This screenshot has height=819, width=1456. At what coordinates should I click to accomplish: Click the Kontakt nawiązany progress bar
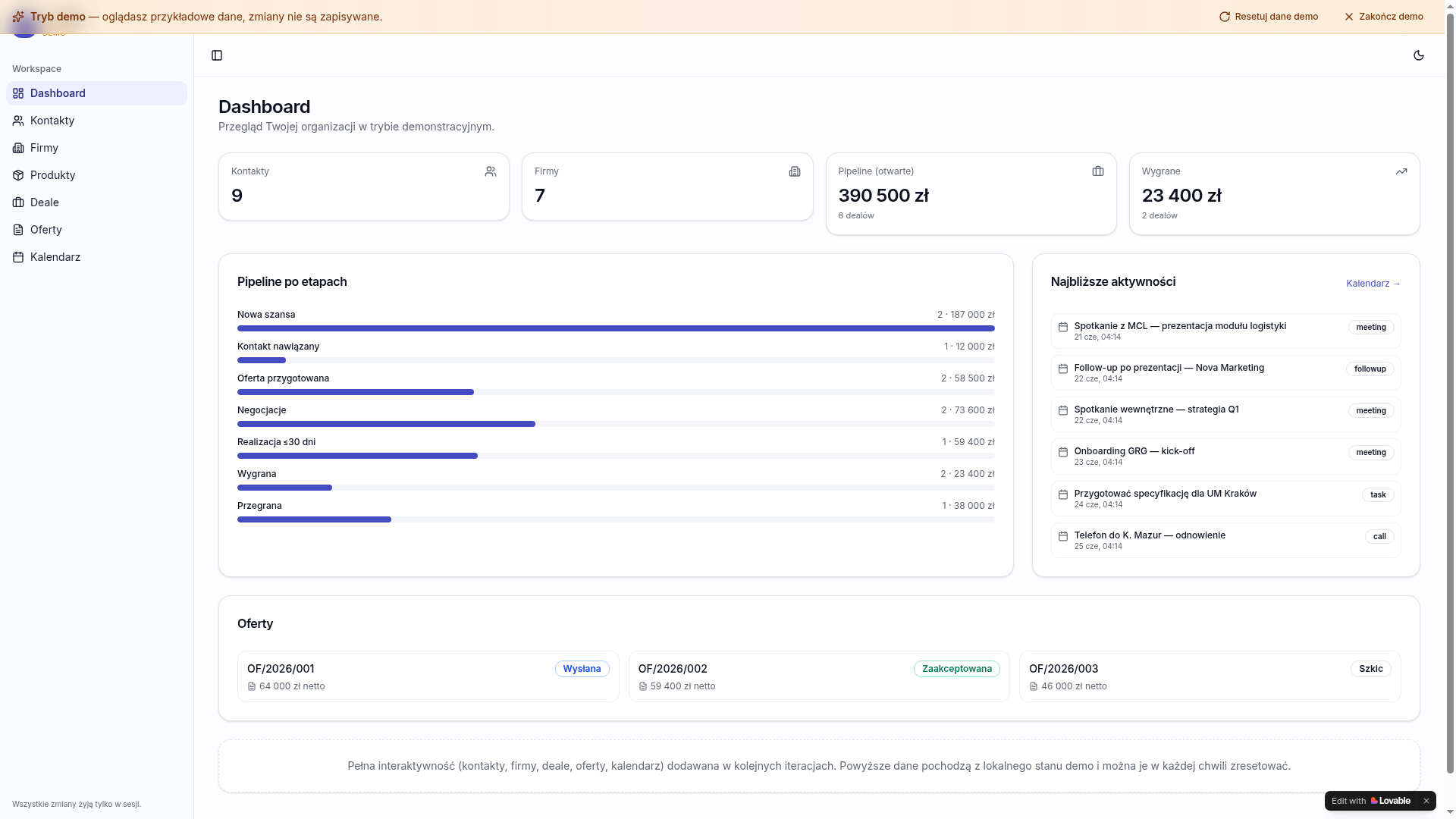click(616, 360)
